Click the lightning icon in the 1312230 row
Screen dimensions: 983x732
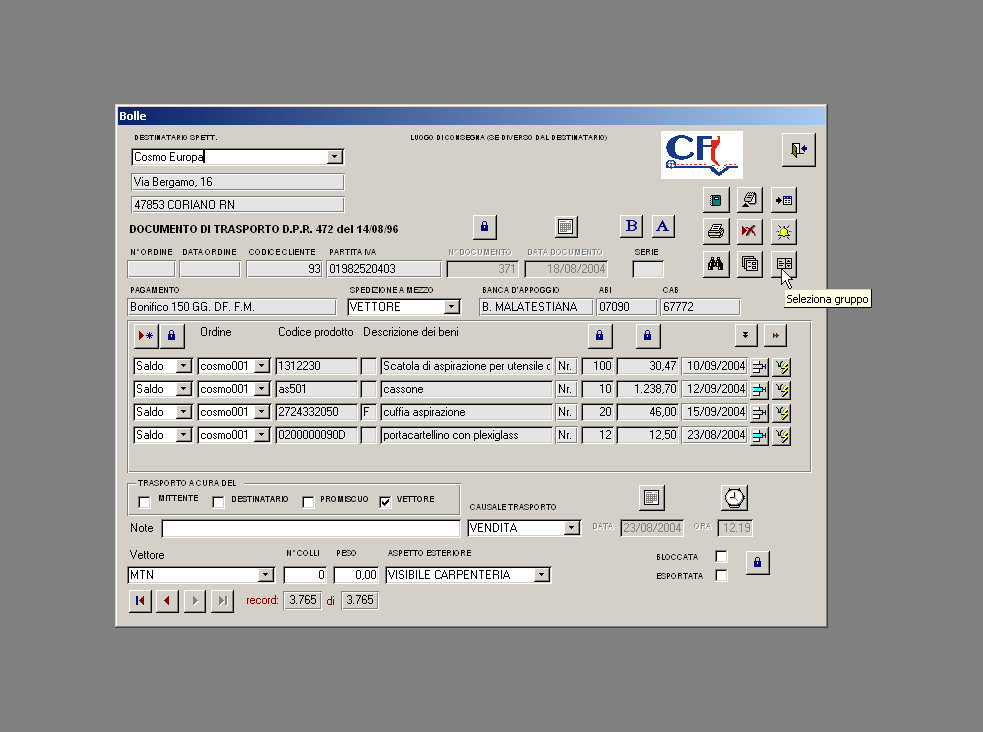point(782,367)
